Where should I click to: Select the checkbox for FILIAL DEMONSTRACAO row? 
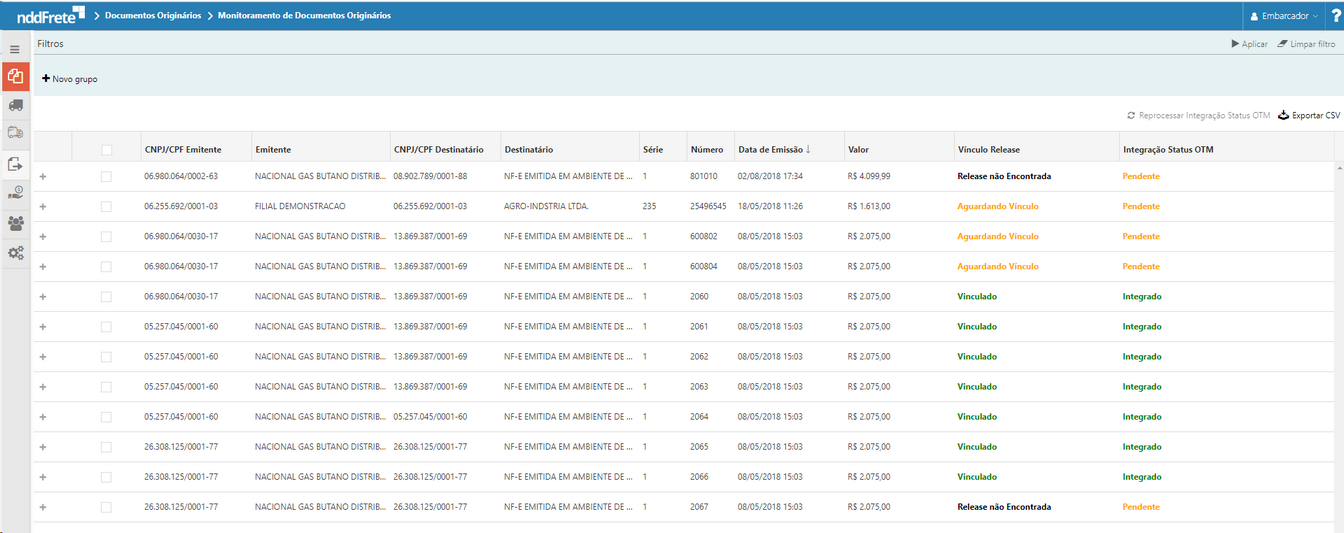(x=107, y=207)
